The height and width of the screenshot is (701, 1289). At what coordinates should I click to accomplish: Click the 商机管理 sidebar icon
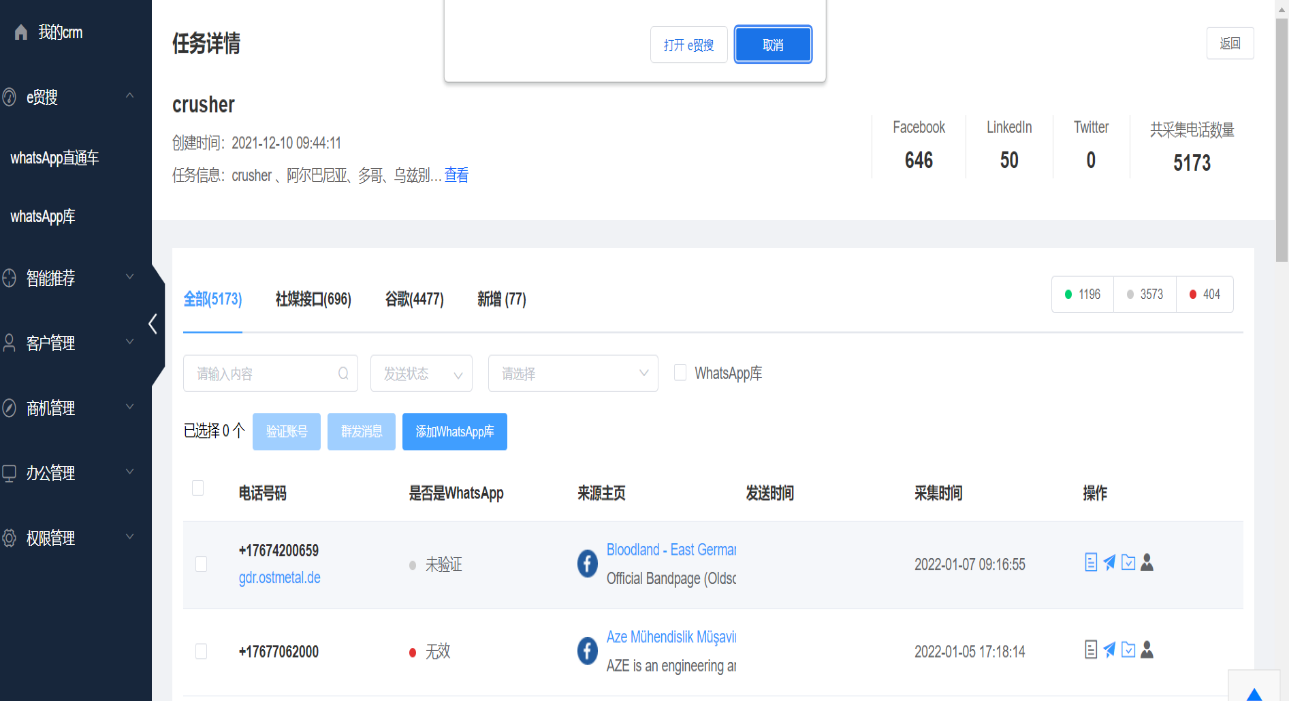10,408
